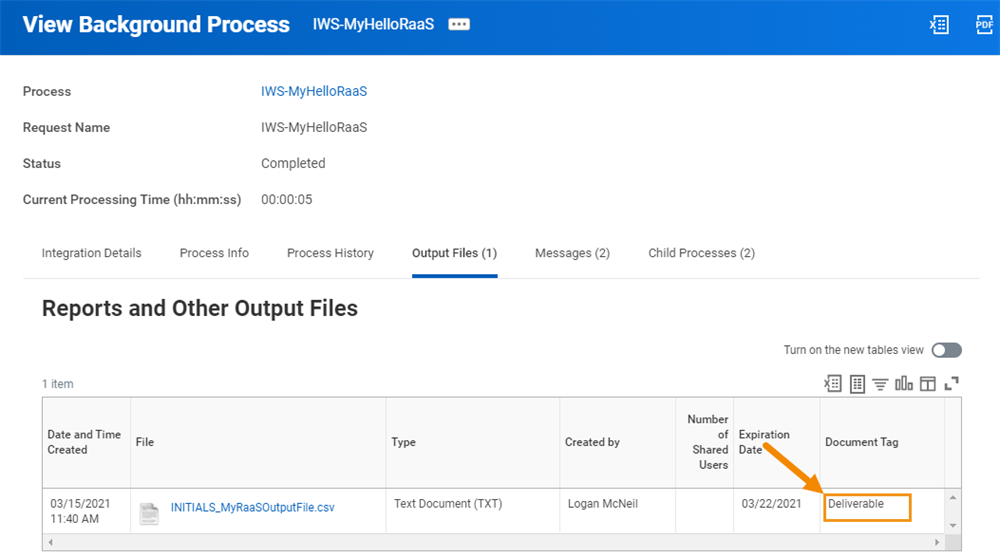
Task: Open the table filter icon
Action: (880, 384)
